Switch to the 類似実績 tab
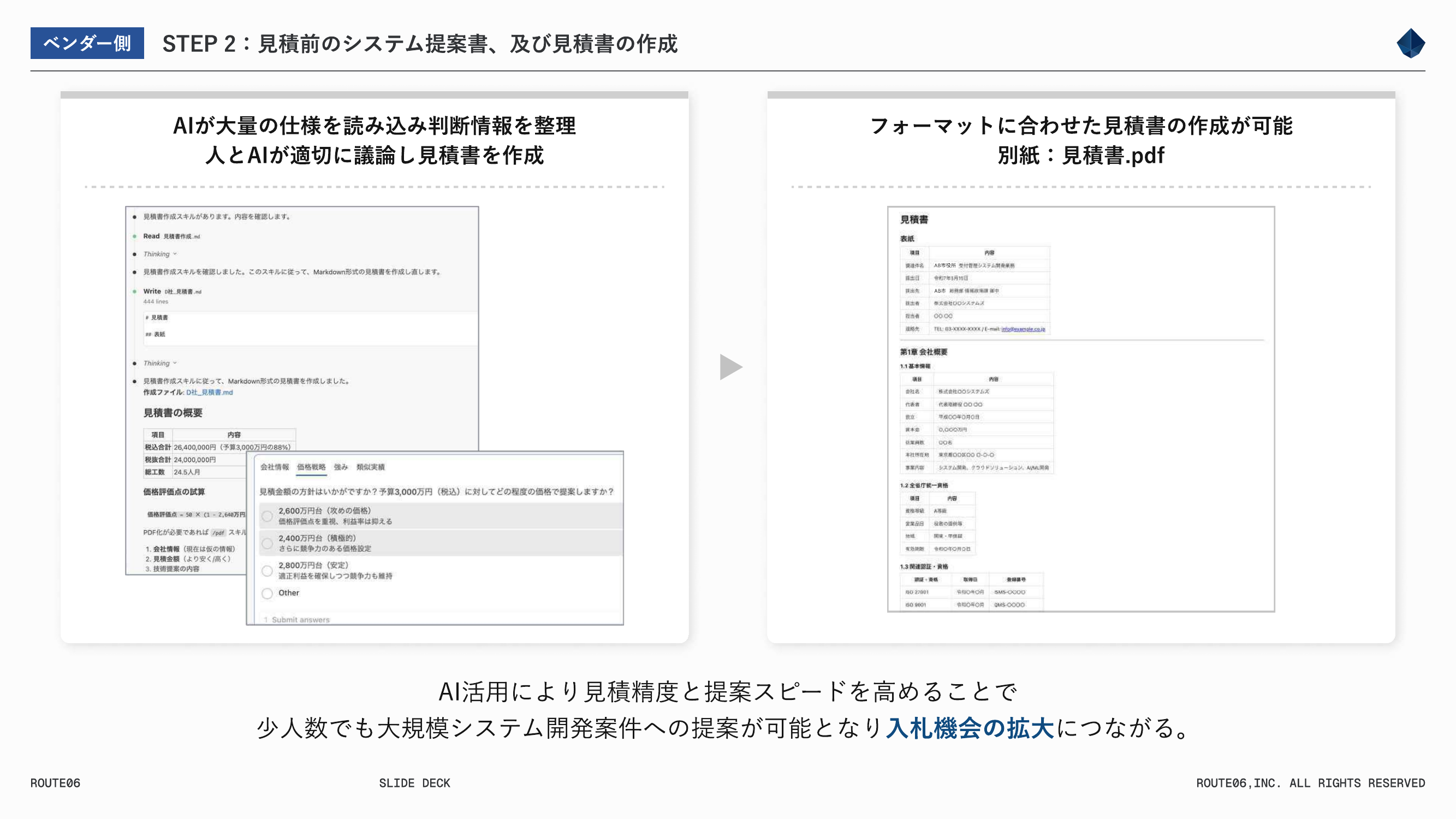 click(371, 467)
